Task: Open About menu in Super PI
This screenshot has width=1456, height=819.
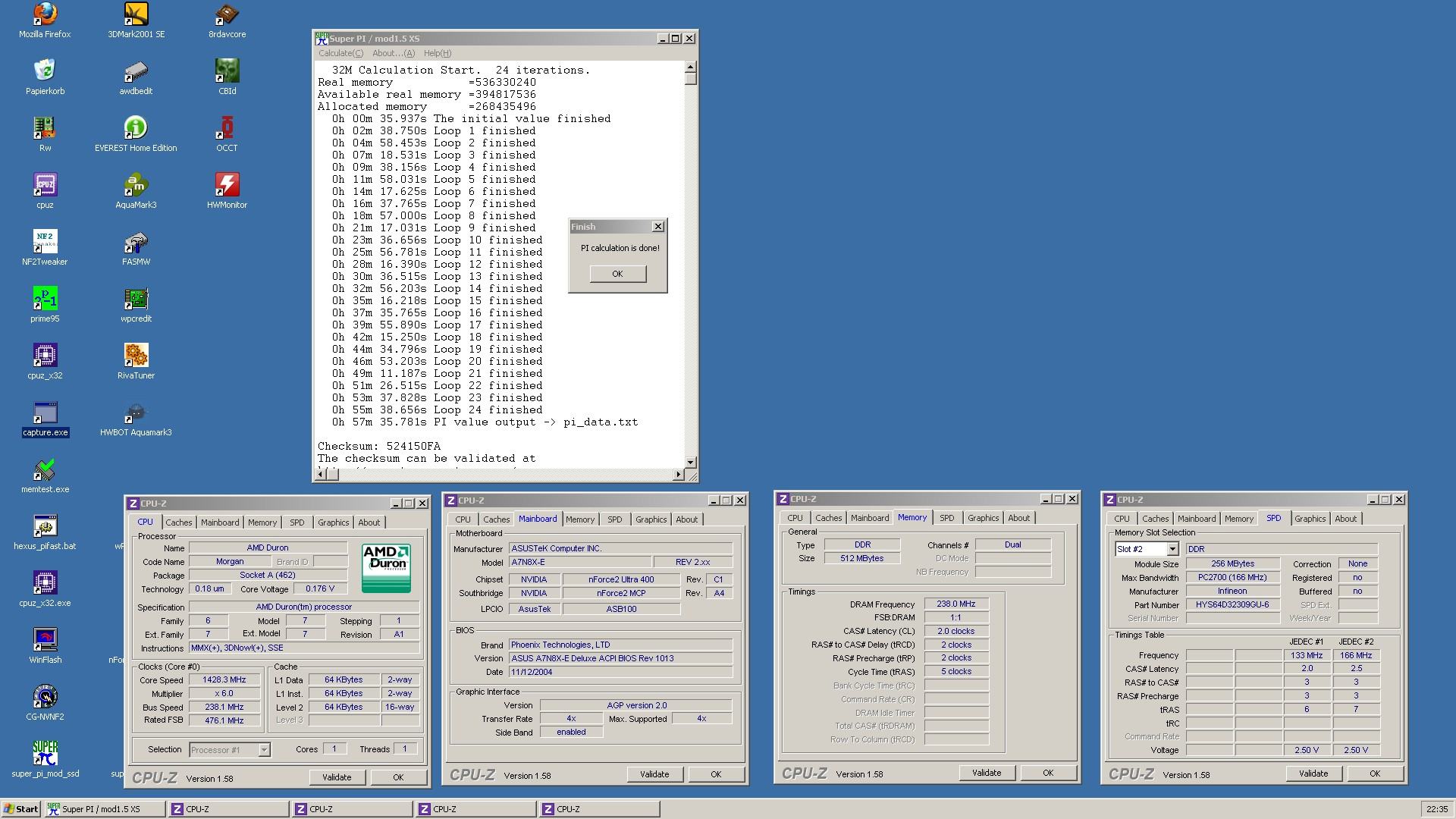Action: coord(394,53)
